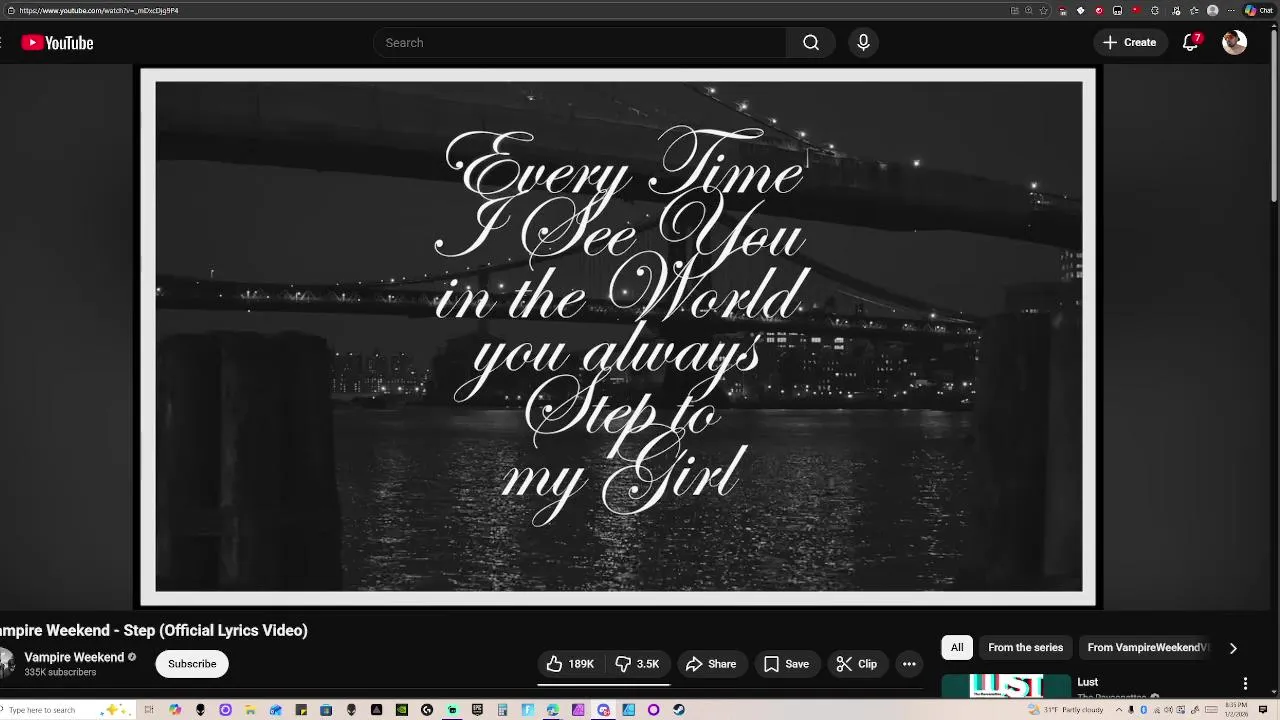The width and height of the screenshot is (1280, 720).
Task: Click the 335K subscribers text
Action: click(60, 672)
